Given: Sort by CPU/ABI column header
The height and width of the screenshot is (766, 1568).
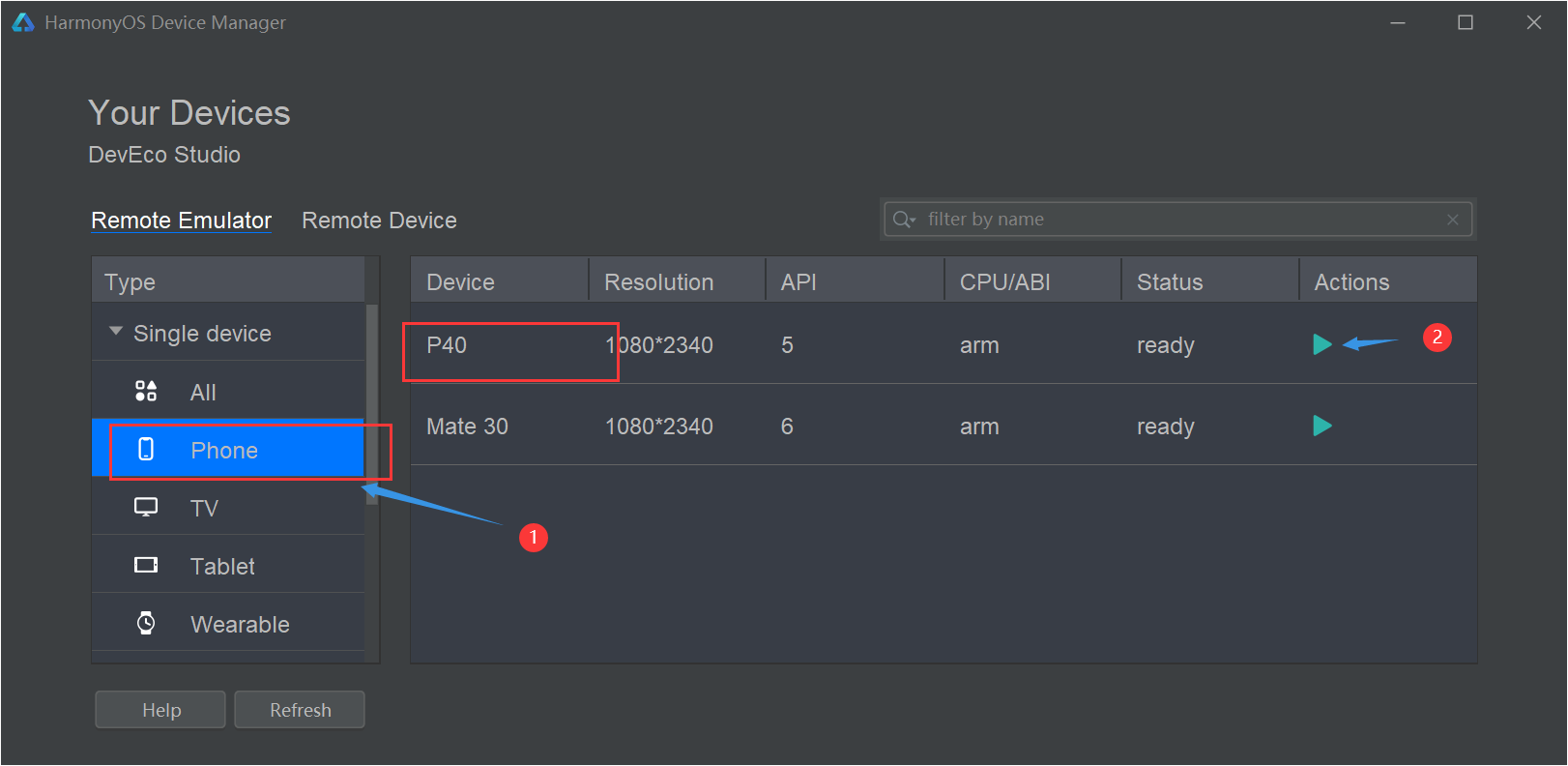Looking at the screenshot, I should coord(1032,281).
